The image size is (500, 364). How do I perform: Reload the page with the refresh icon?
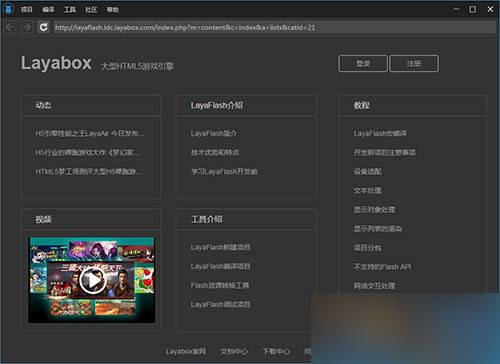pyautogui.click(x=43, y=27)
